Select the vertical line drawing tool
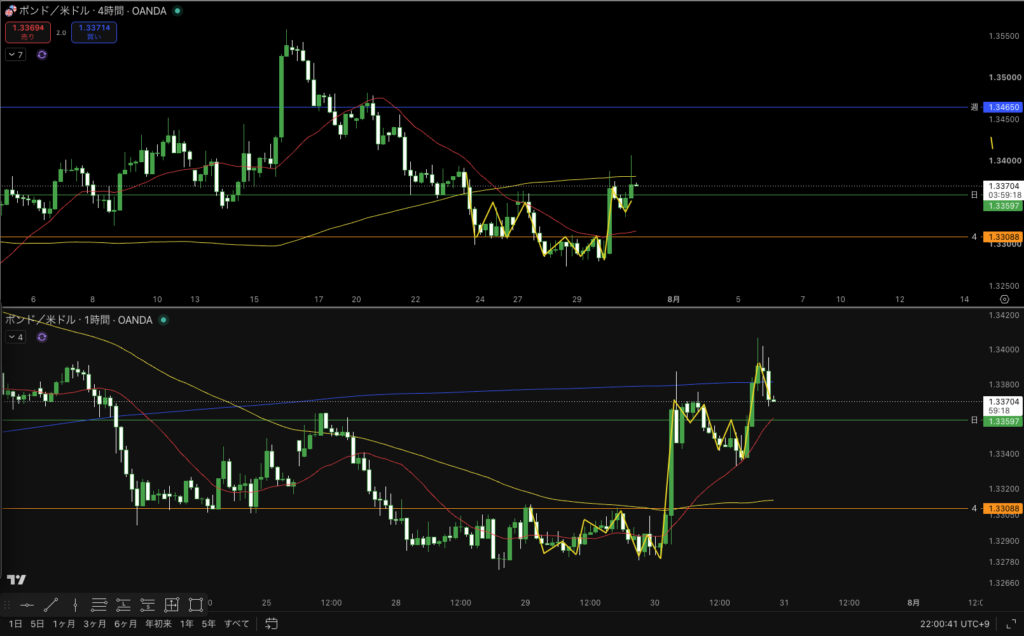1024x636 pixels. pos(75,605)
